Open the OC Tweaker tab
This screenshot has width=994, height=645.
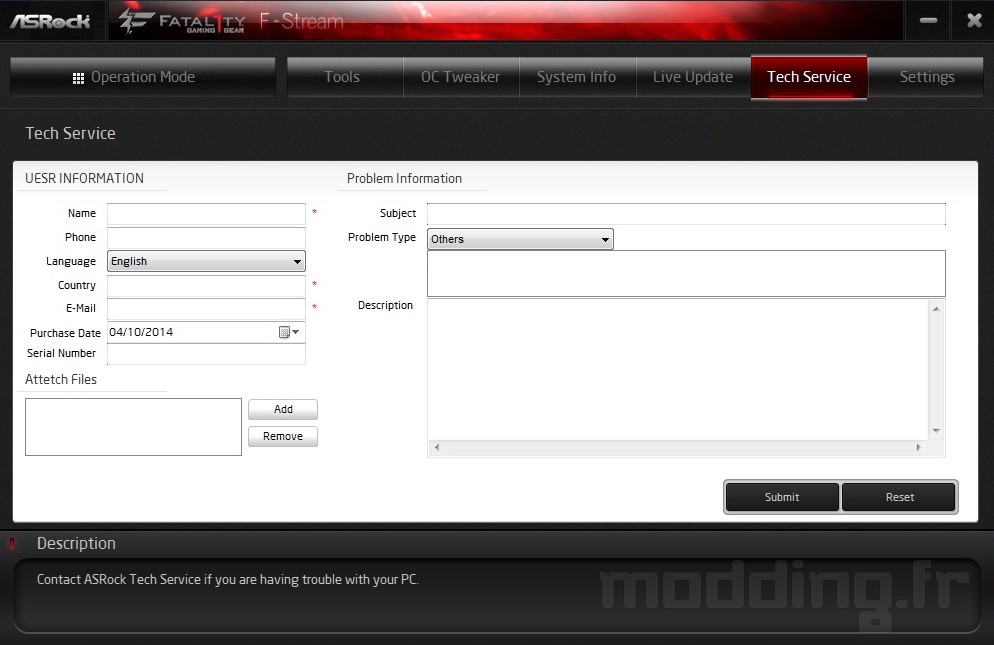pos(461,77)
